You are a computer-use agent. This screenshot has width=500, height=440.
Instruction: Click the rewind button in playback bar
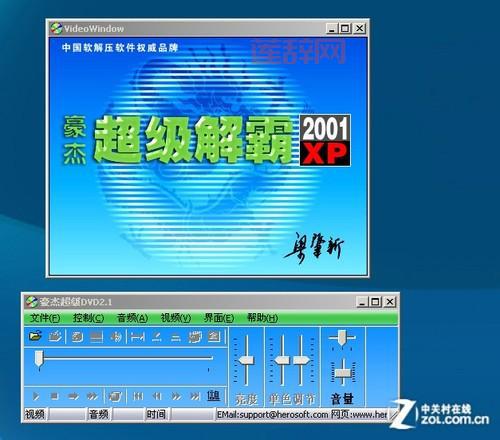[x=157, y=396]
